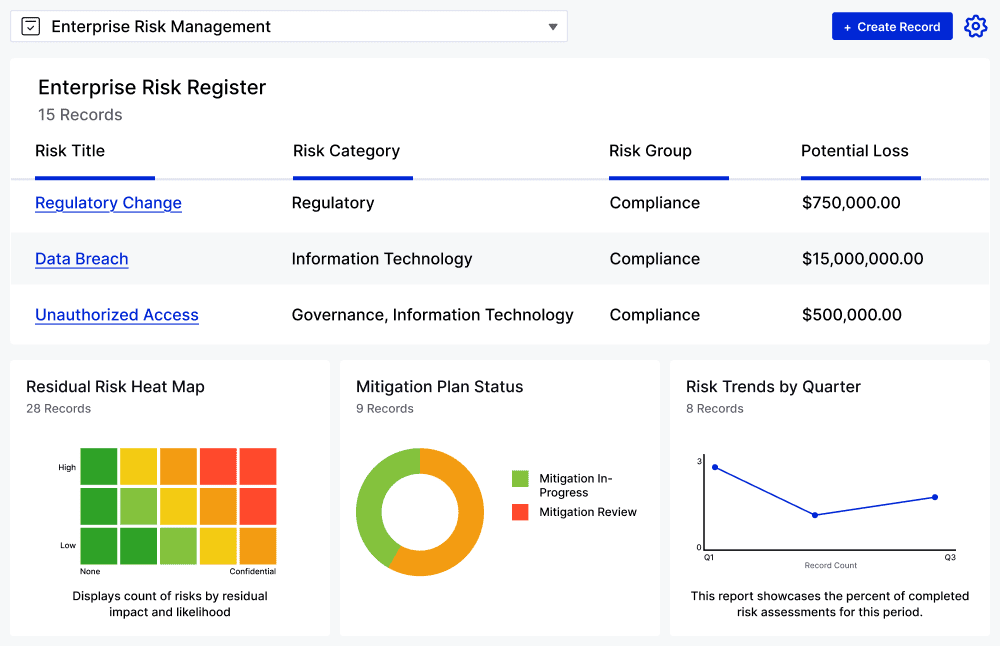
Task: Click the Confidential label under the heat map
Action: pos(253,571)
